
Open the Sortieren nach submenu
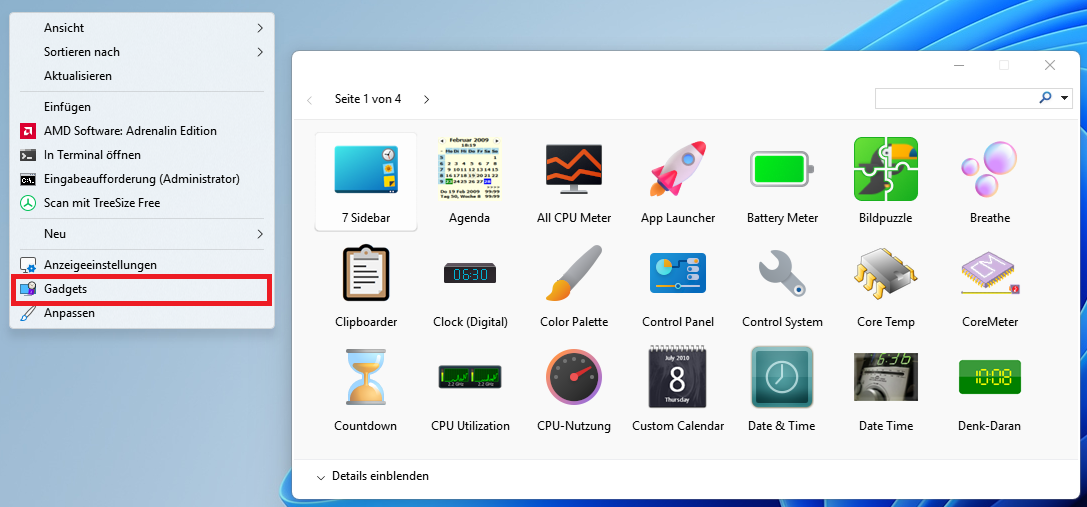click(x=142, y=52)
